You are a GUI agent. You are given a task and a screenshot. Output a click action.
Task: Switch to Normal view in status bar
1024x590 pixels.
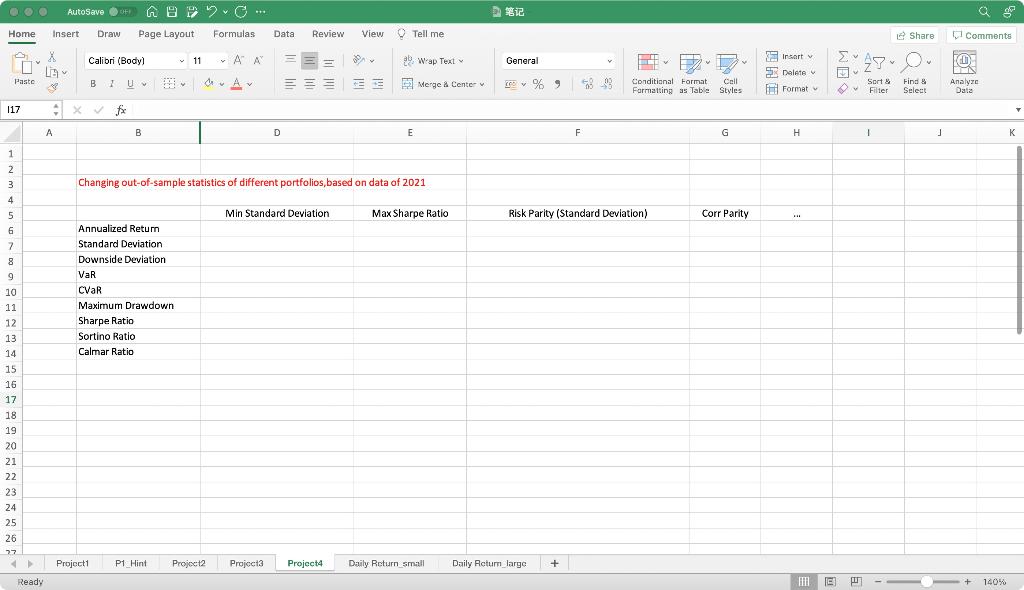click(804, 582)
